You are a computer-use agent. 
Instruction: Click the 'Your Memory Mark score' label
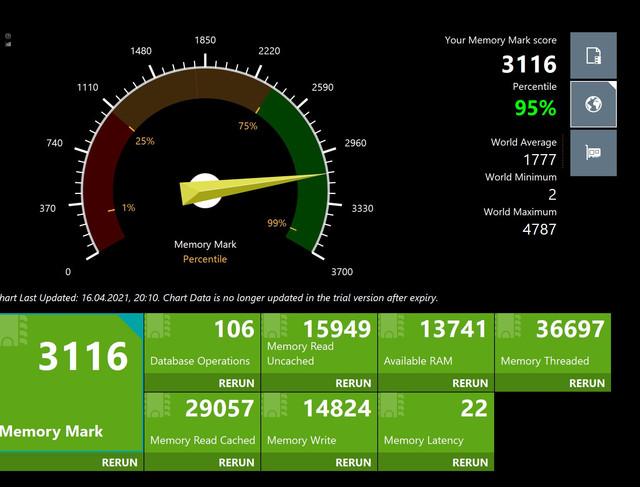point(500,40)
